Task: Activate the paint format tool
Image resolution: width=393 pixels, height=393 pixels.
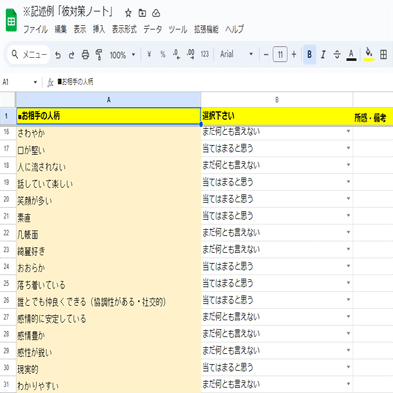Action: [x=99, y=55]
